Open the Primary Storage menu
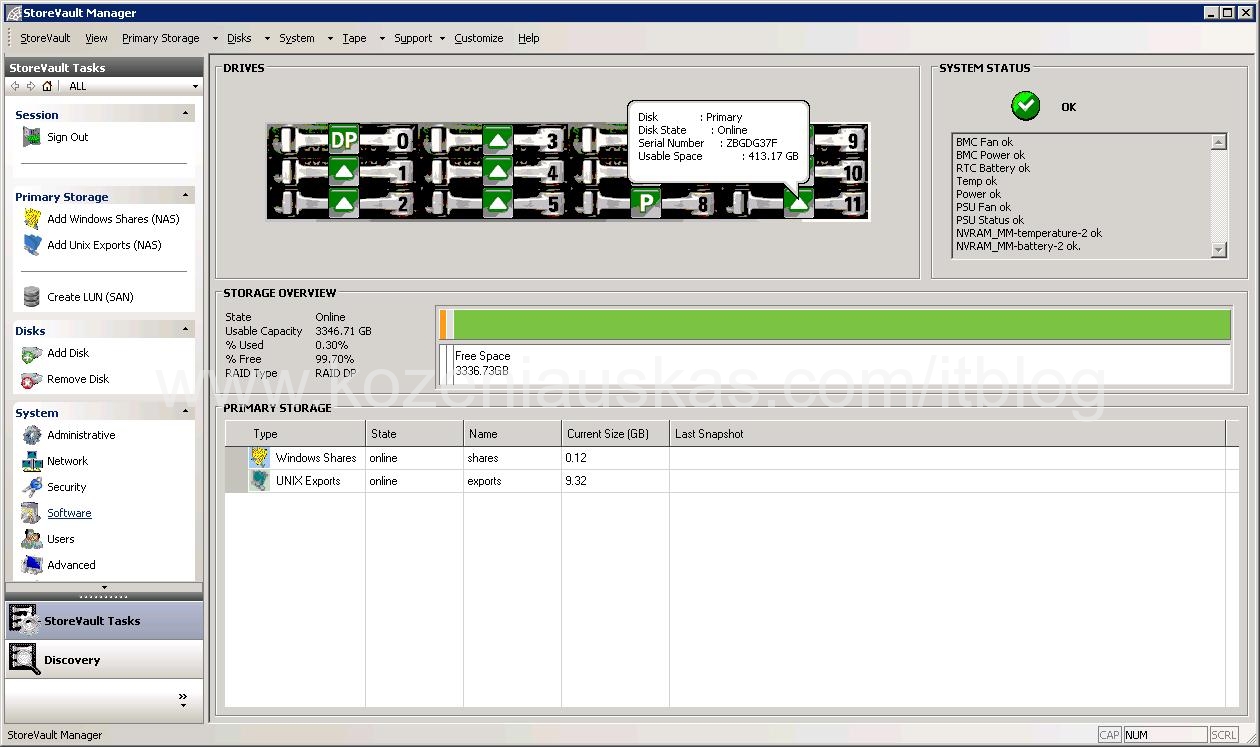The height and width of the screenshot is (747, 1260). [161, 38]
